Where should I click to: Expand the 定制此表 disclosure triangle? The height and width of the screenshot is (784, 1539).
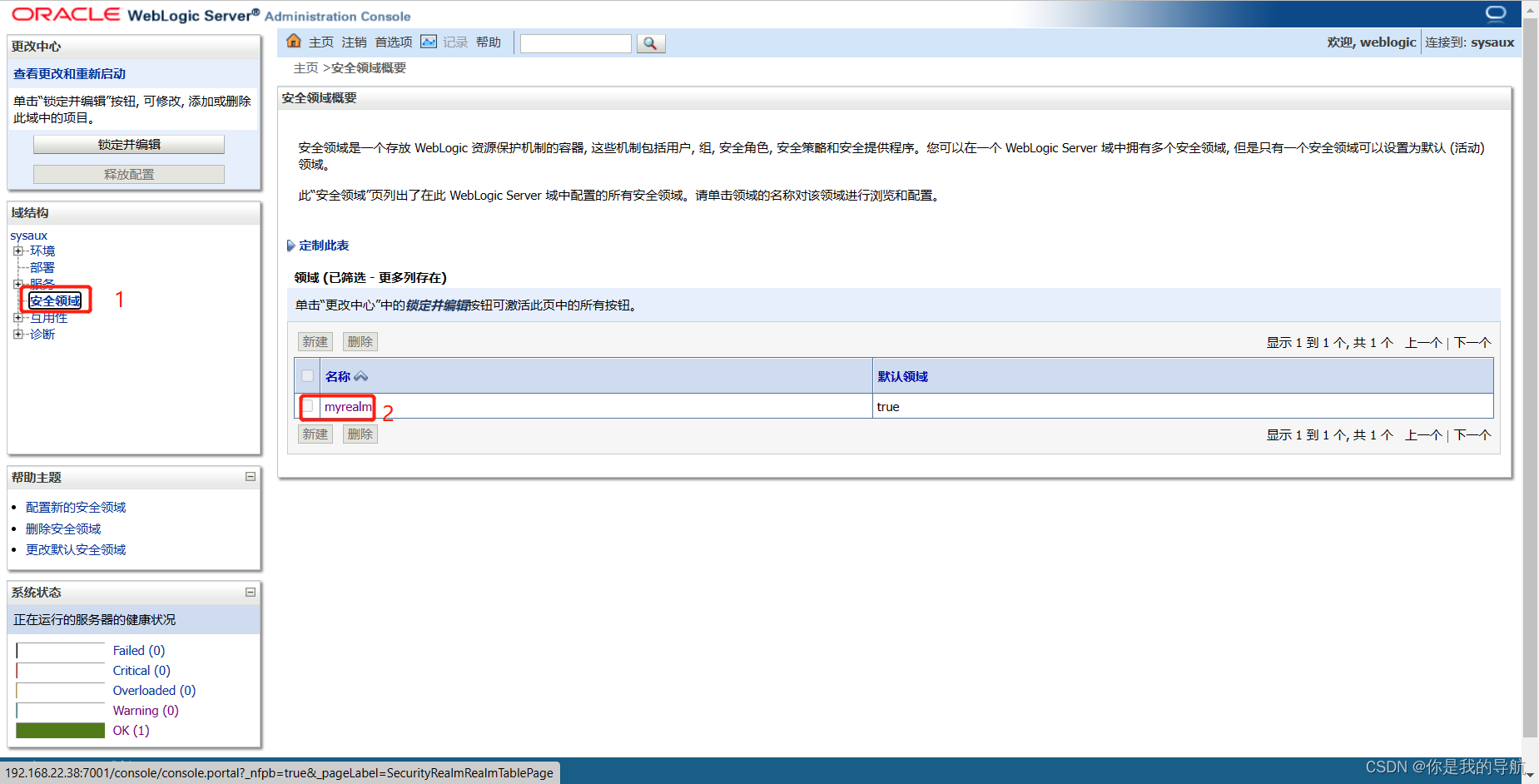[290, 246]
